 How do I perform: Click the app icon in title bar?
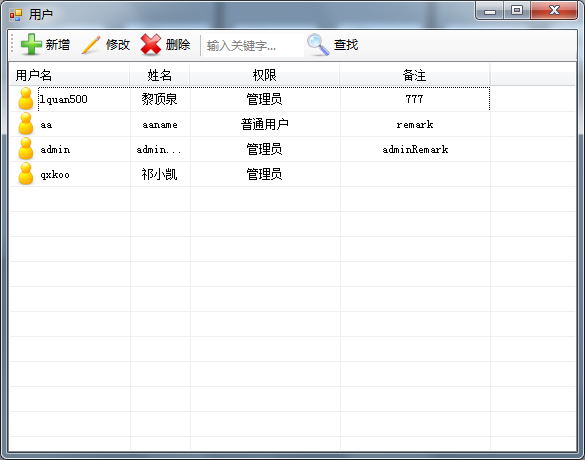click(x=16, y=15)
